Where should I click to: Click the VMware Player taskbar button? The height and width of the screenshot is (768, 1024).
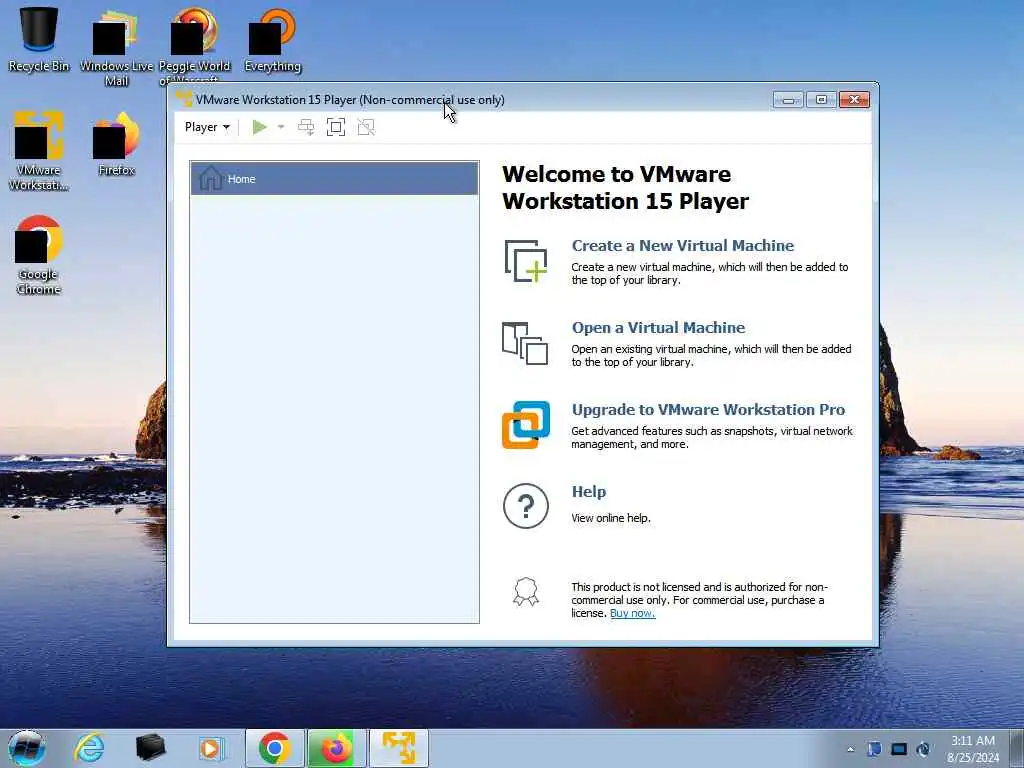point(399,748)
